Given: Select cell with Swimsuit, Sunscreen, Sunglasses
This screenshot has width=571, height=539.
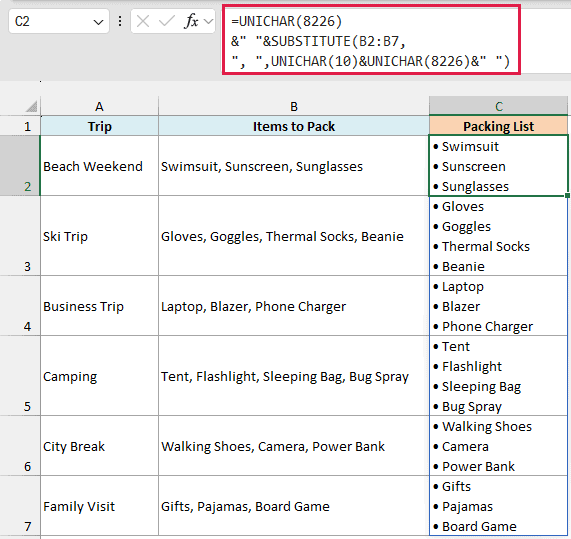Looking at the screenshot, I should coord(294,166).
